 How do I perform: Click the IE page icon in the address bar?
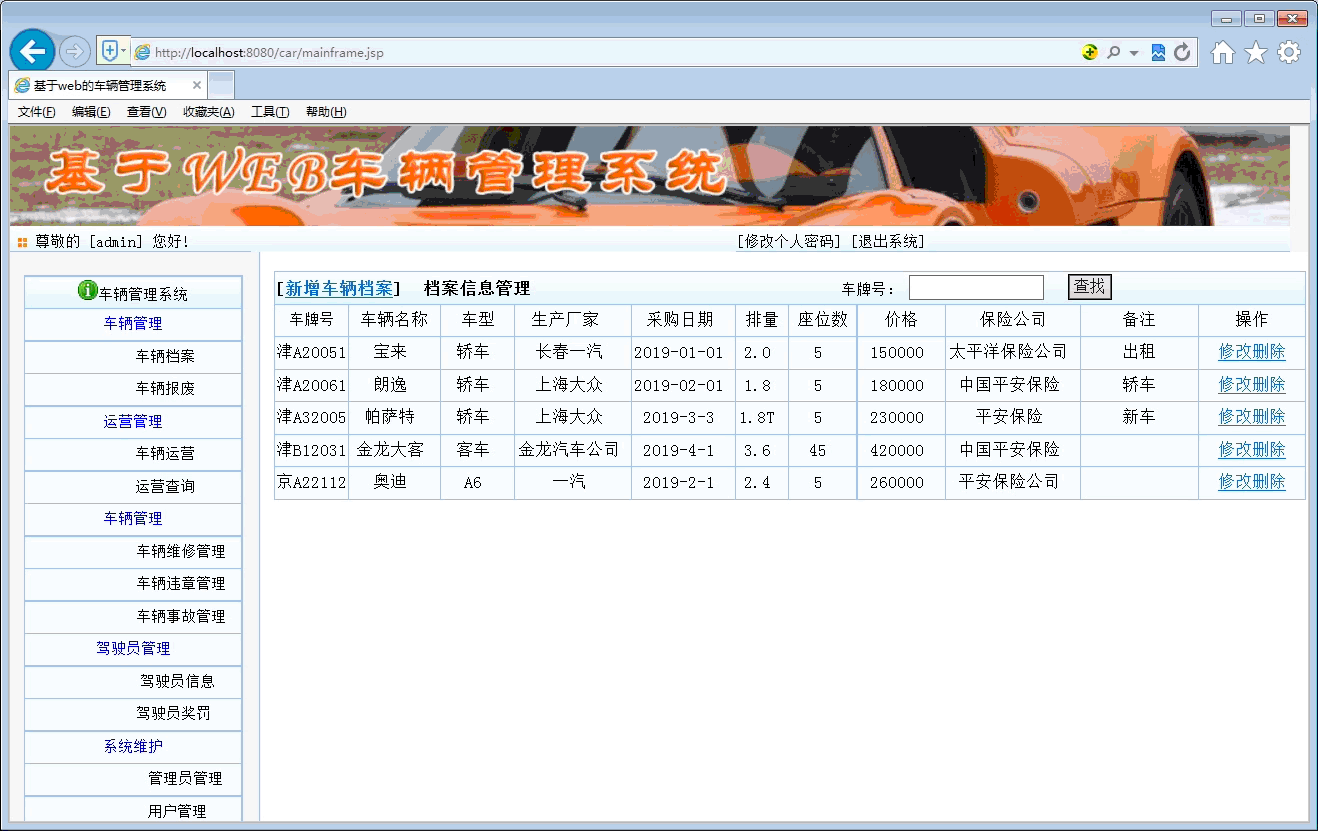[x=142, y=53]
